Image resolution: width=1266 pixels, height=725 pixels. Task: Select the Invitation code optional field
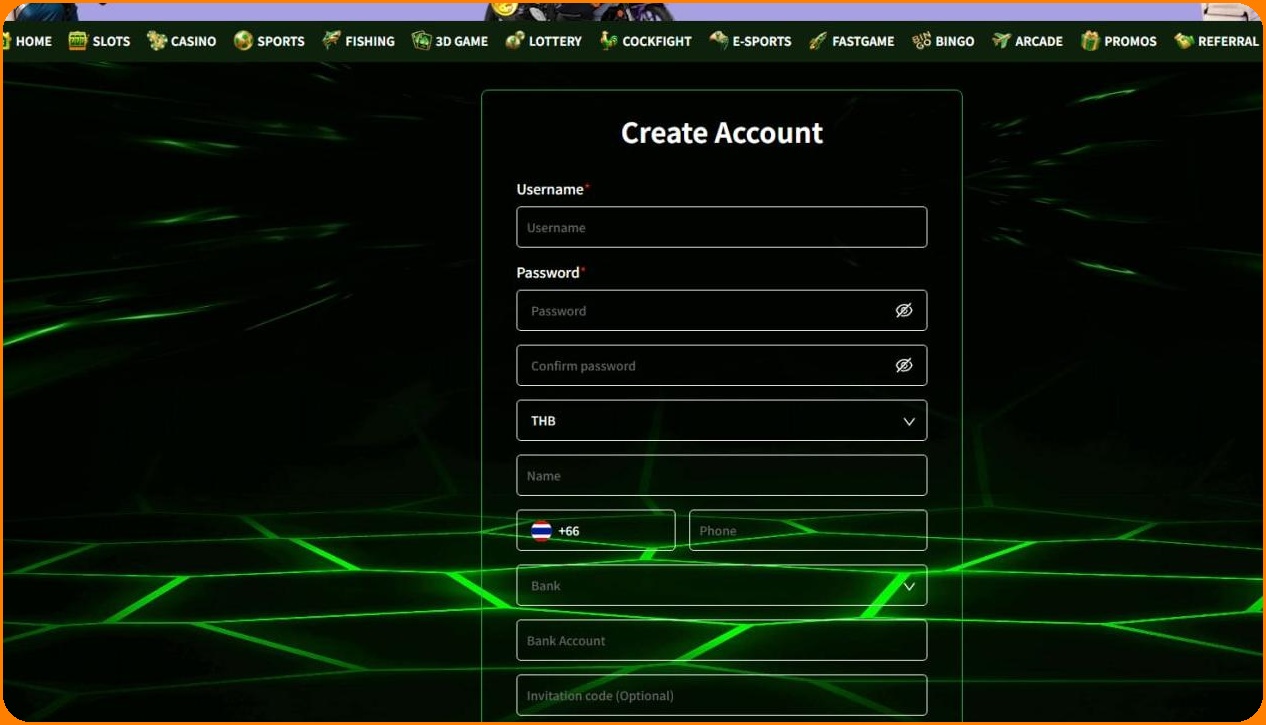[721, 696]
